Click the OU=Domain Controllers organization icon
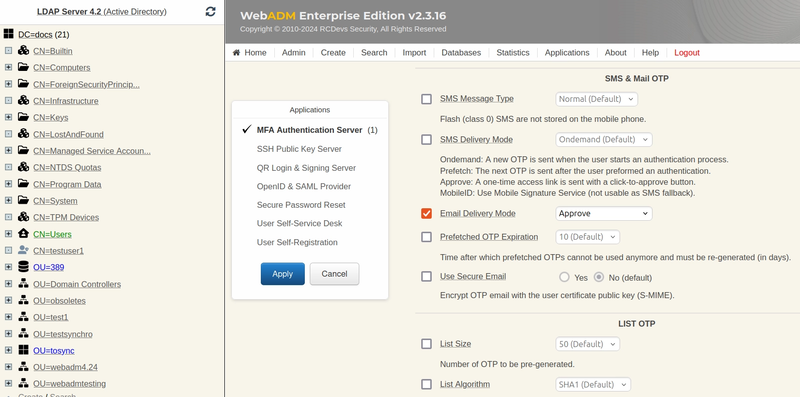Viewport: 800px width, 397px height. [23, 284]
